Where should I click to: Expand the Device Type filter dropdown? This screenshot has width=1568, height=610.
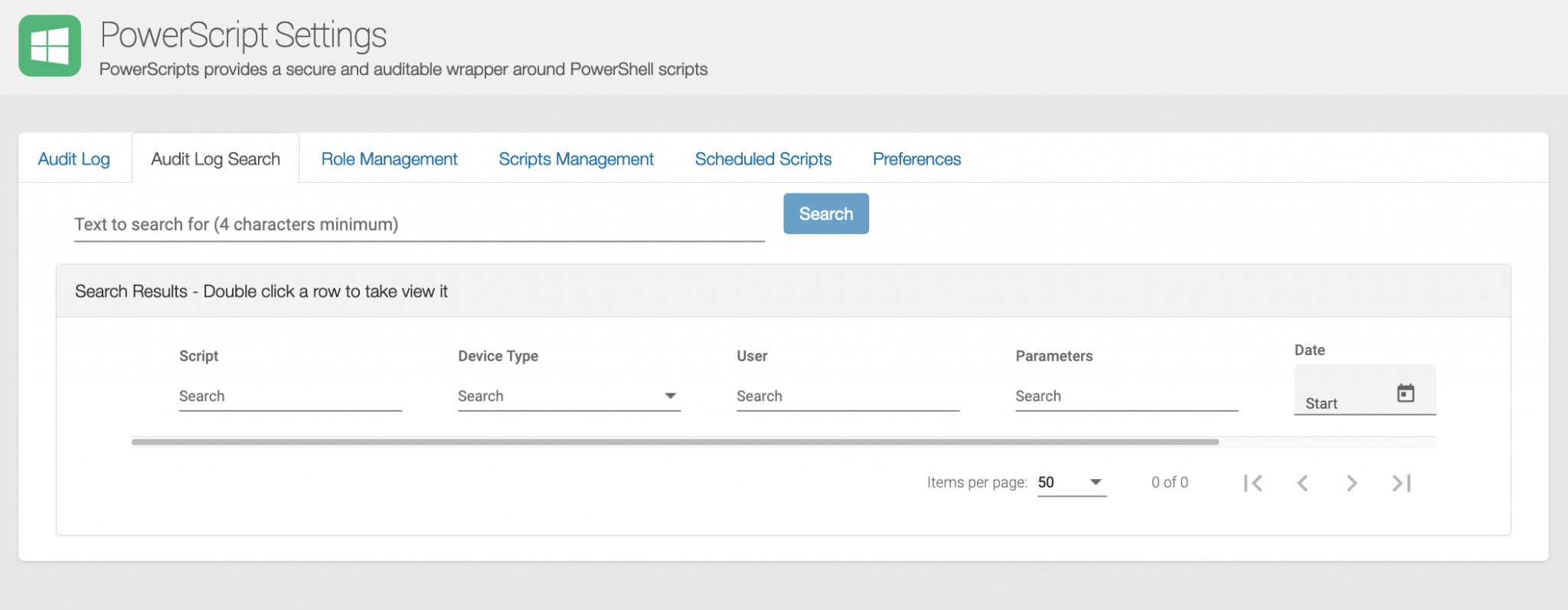pos(569,396)
